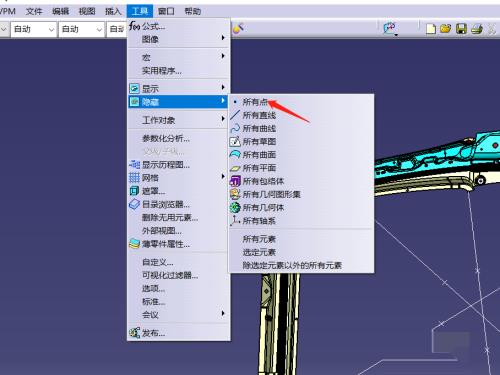This screenshot has width=500, height=375.
Task: Expand the 工作对象 submenu
Action: [x=179, y=120]
